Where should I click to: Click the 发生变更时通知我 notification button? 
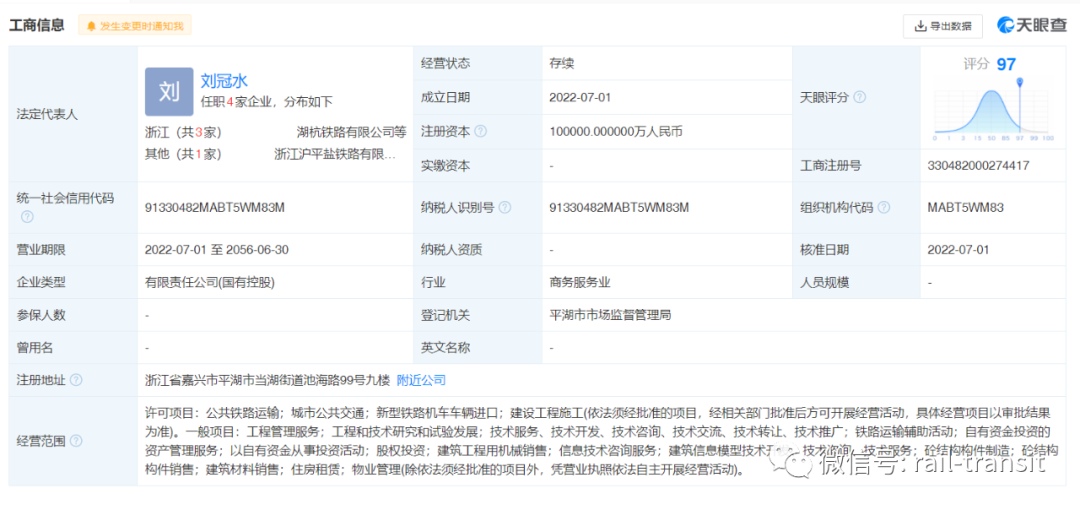click(135, 26)
